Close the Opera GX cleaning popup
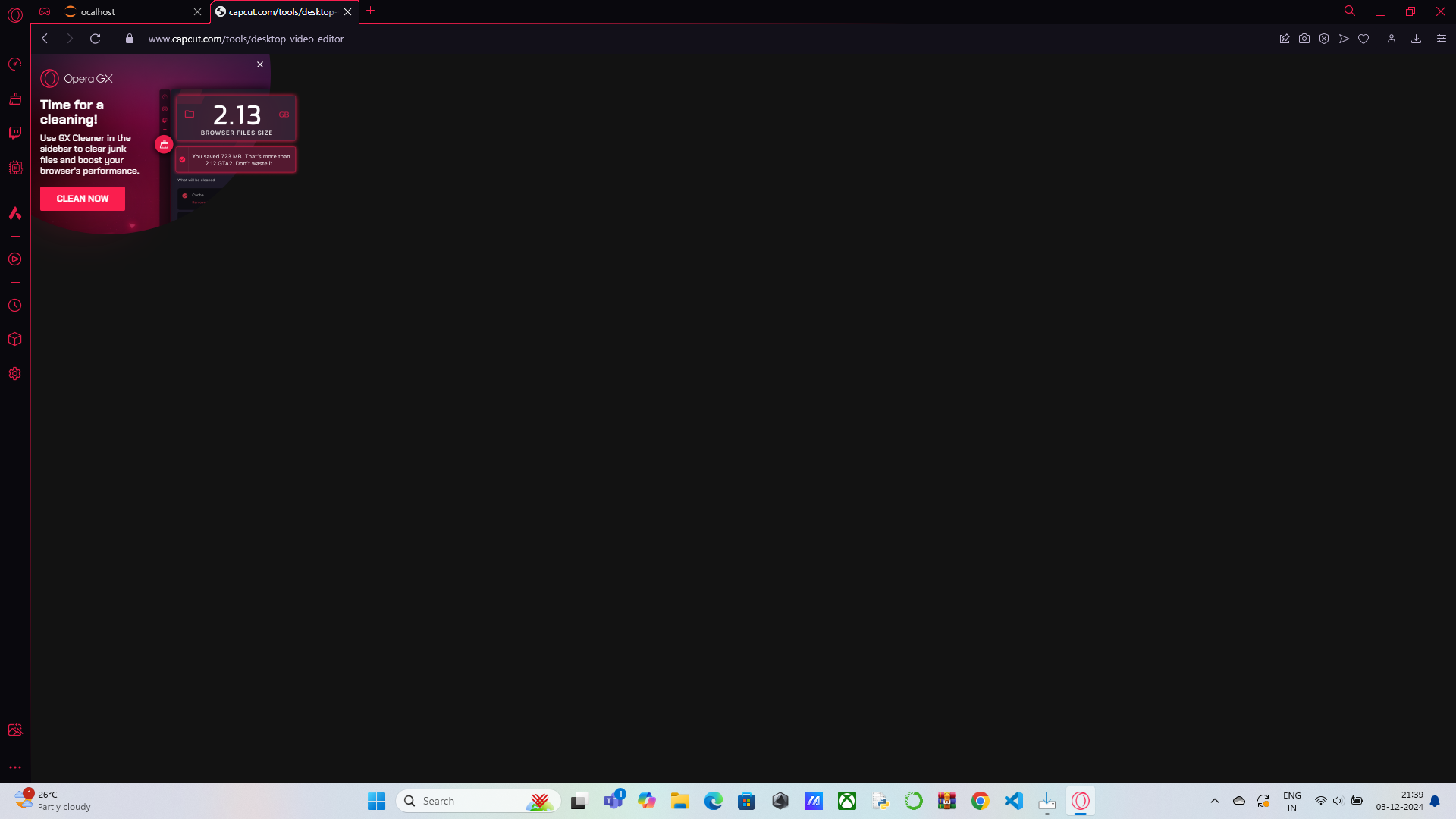 click(260, 64)
